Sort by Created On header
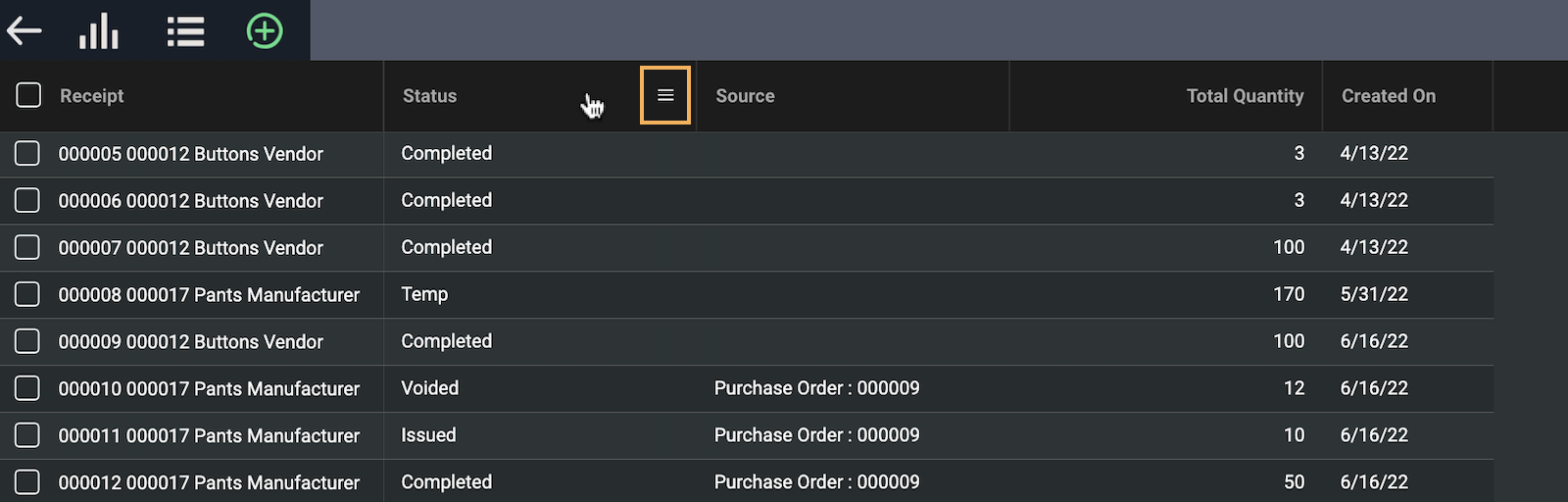Image resolution: width=1568 pixels, height=502 pixels. [x=1388, y=96]
